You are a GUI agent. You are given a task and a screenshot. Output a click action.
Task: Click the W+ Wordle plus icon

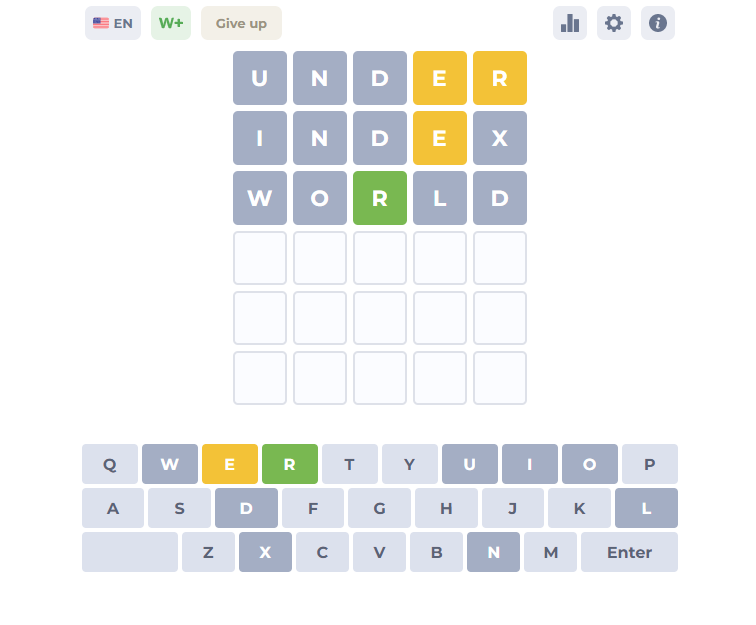pyautogui.click(x=171, y=23)
